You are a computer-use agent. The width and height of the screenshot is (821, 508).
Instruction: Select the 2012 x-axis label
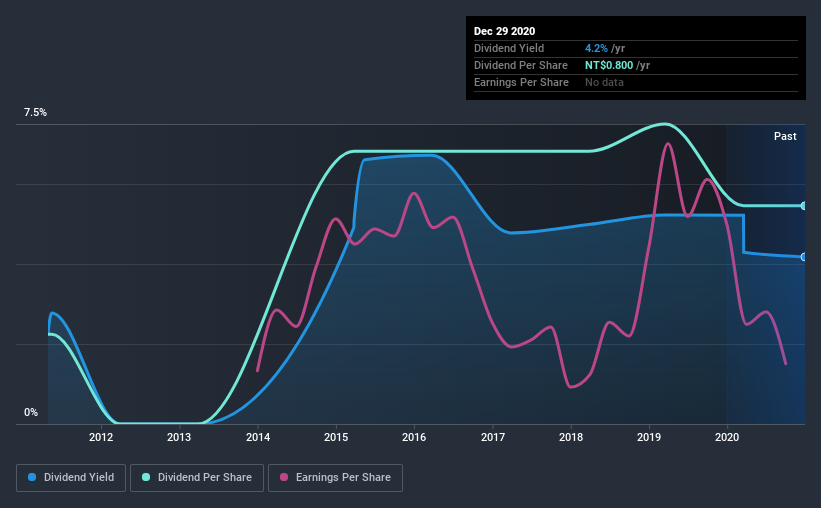tap(101, 437)
